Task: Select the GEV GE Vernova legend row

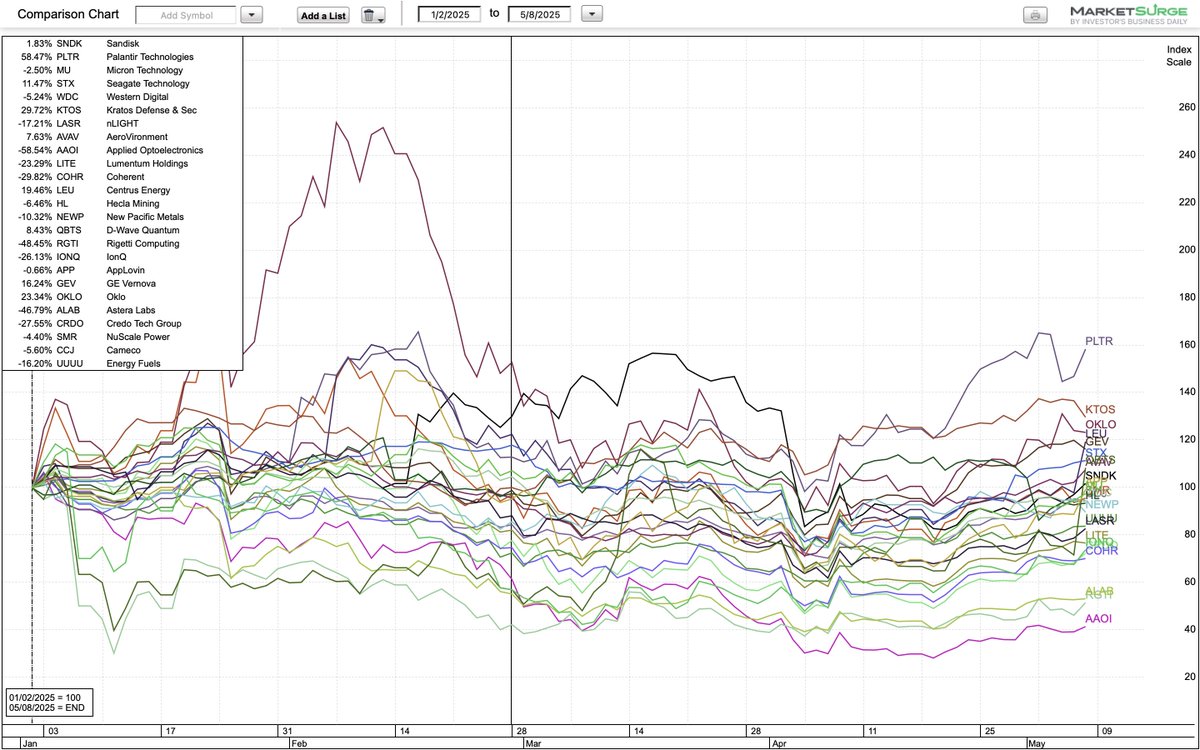Action: (x=121, y=283)
